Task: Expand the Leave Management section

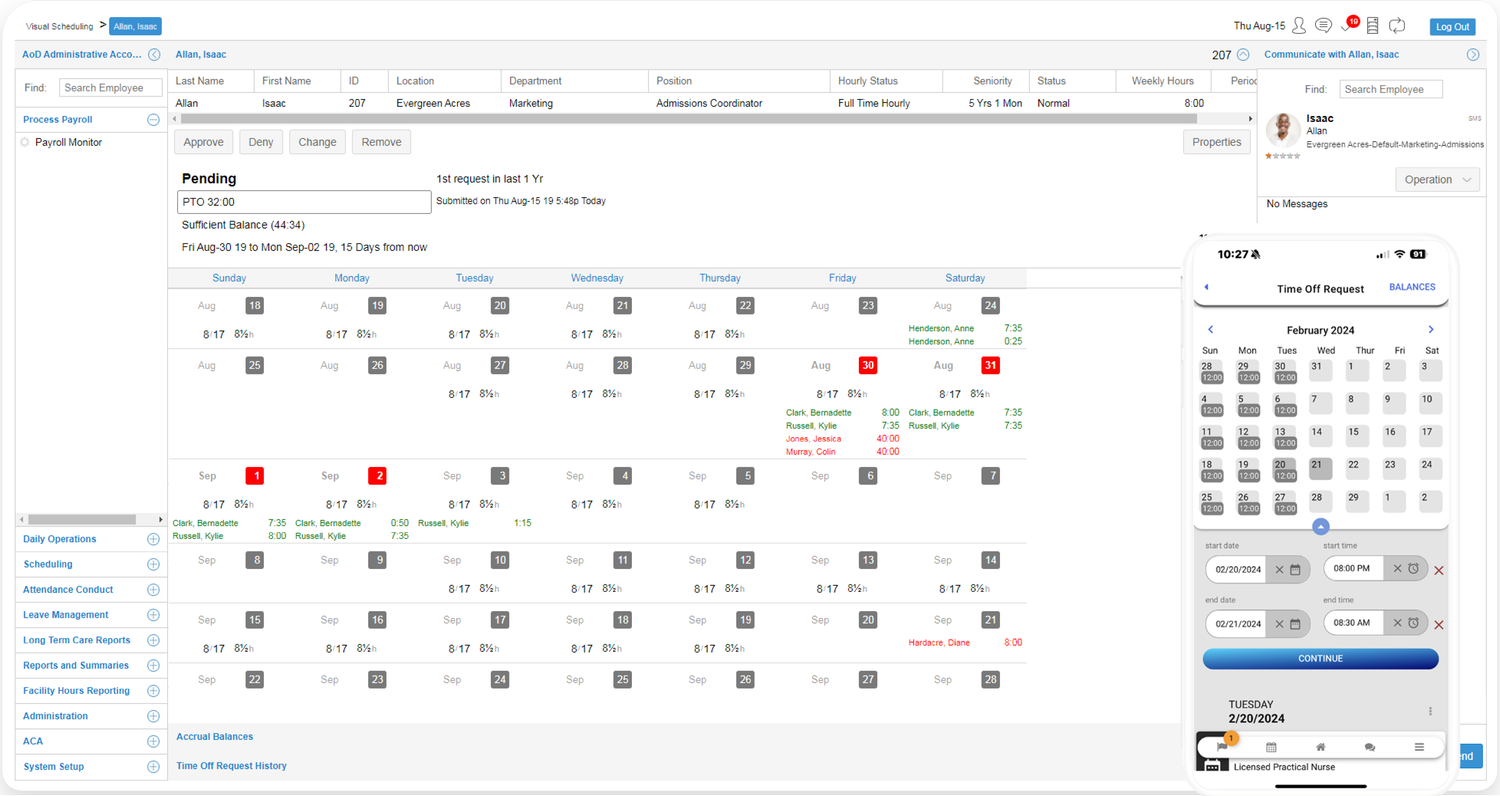Action: 153,615
